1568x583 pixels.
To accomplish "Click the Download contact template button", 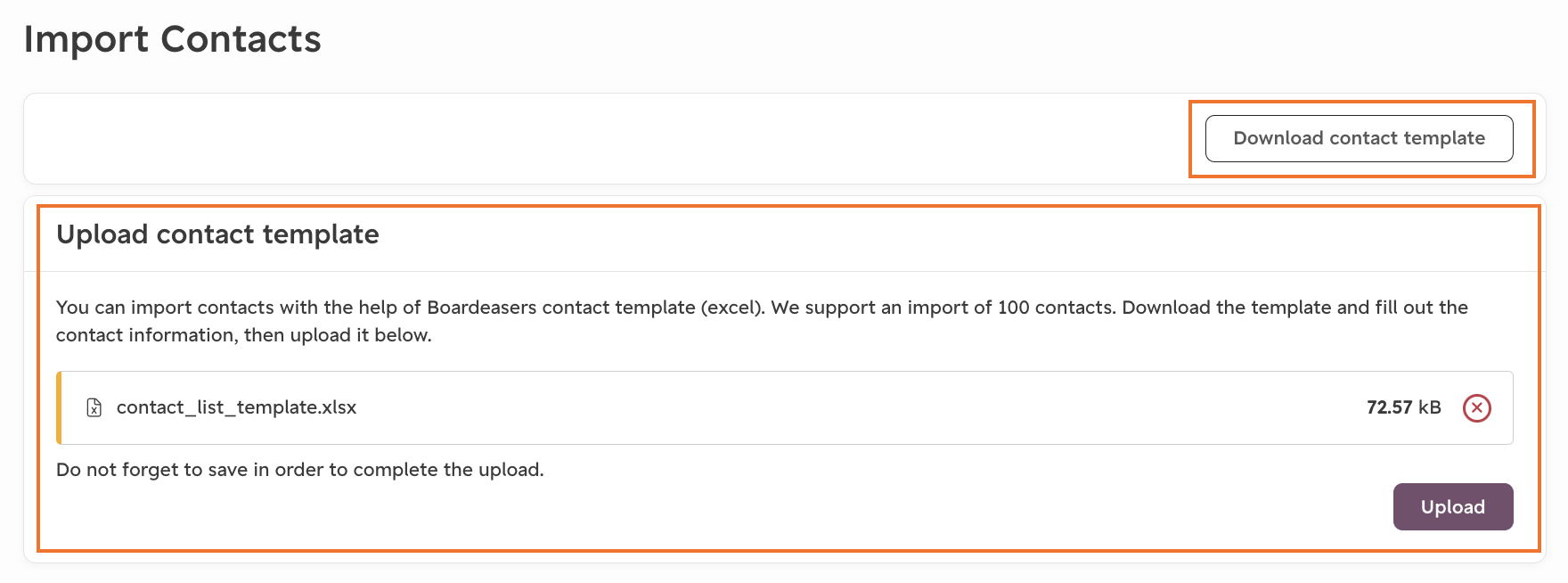I will click(x=1359, y=138).
